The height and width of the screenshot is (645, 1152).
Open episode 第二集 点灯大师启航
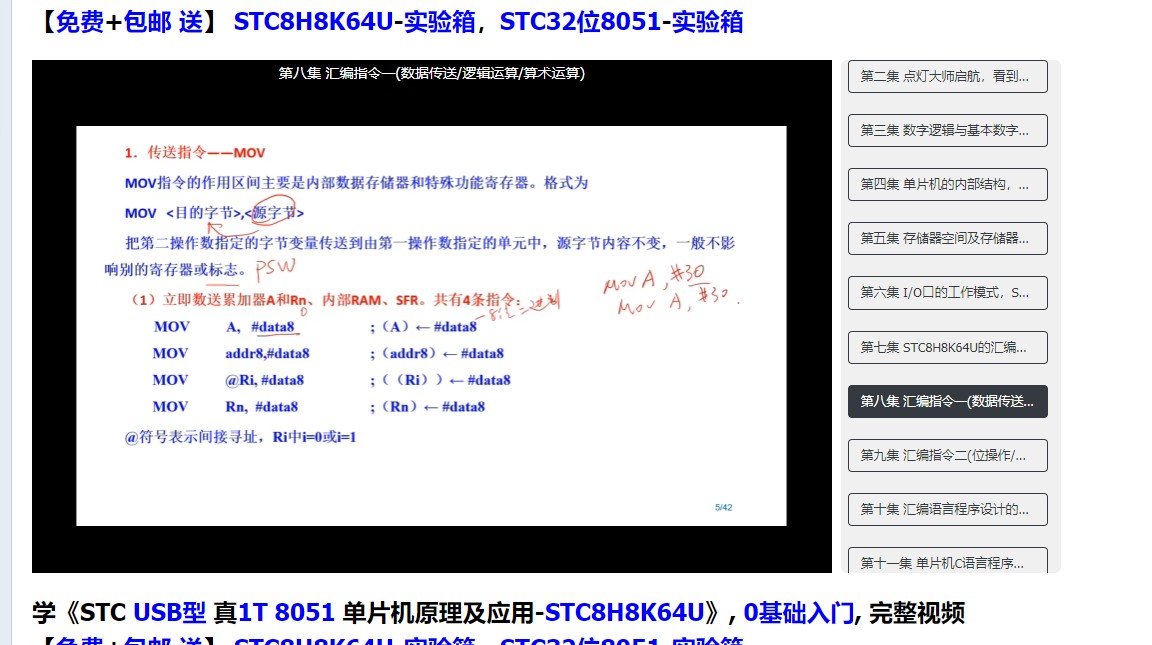tap(947, 76)
